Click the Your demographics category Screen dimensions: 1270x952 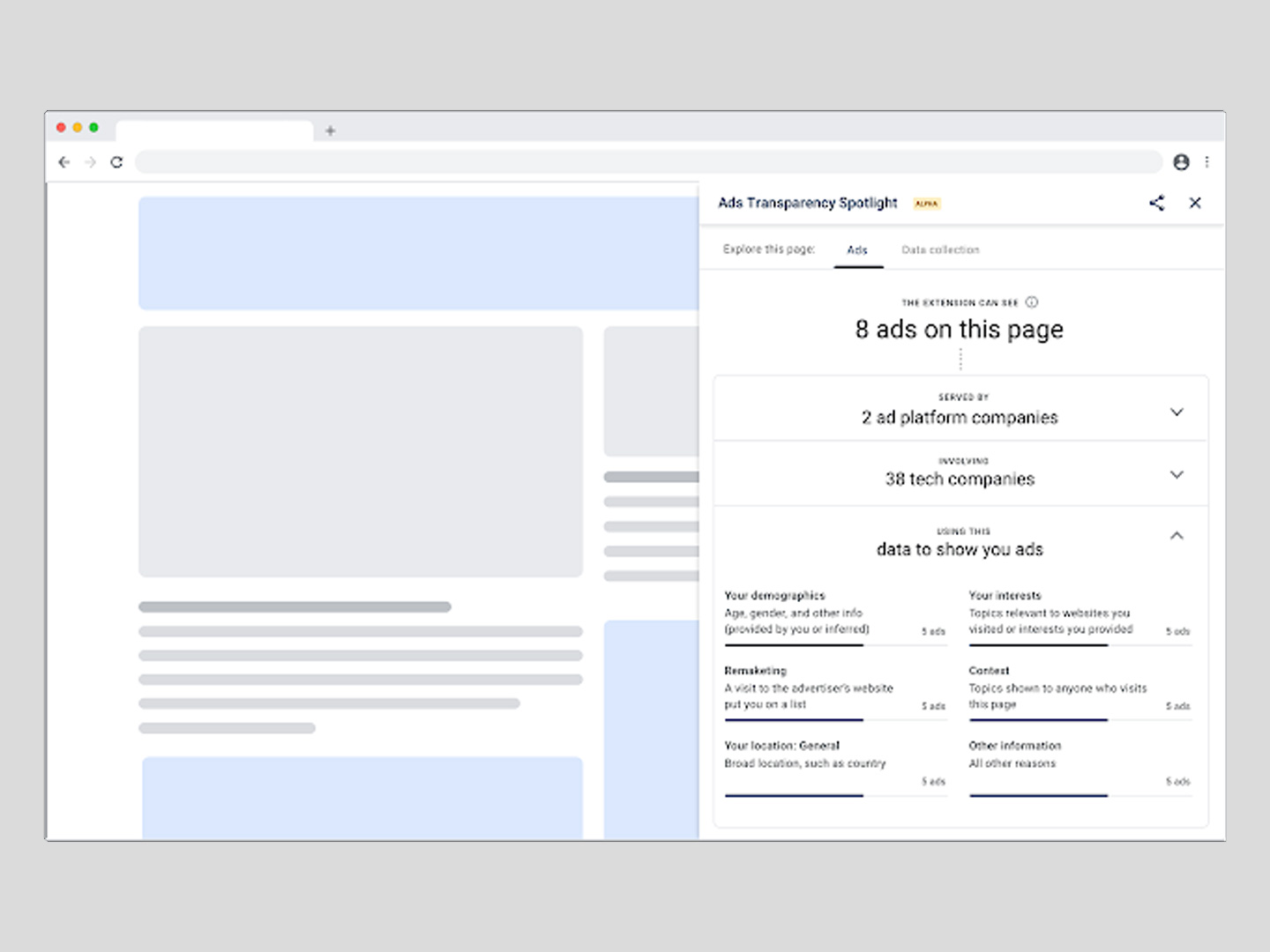click(774, 596)
